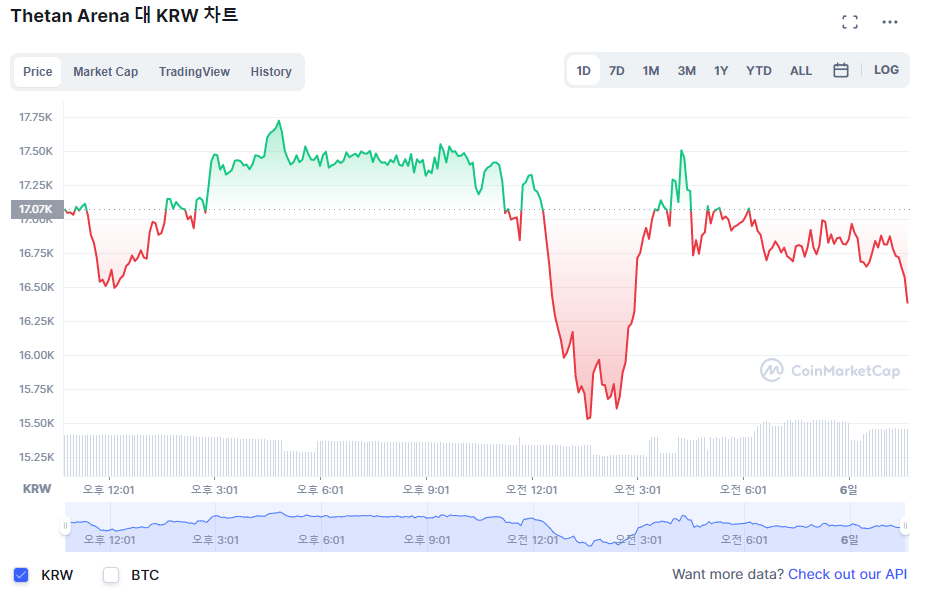Click the 17.07K current price label
The height and width of the screenshot is (598, 932).
[37, 209]
